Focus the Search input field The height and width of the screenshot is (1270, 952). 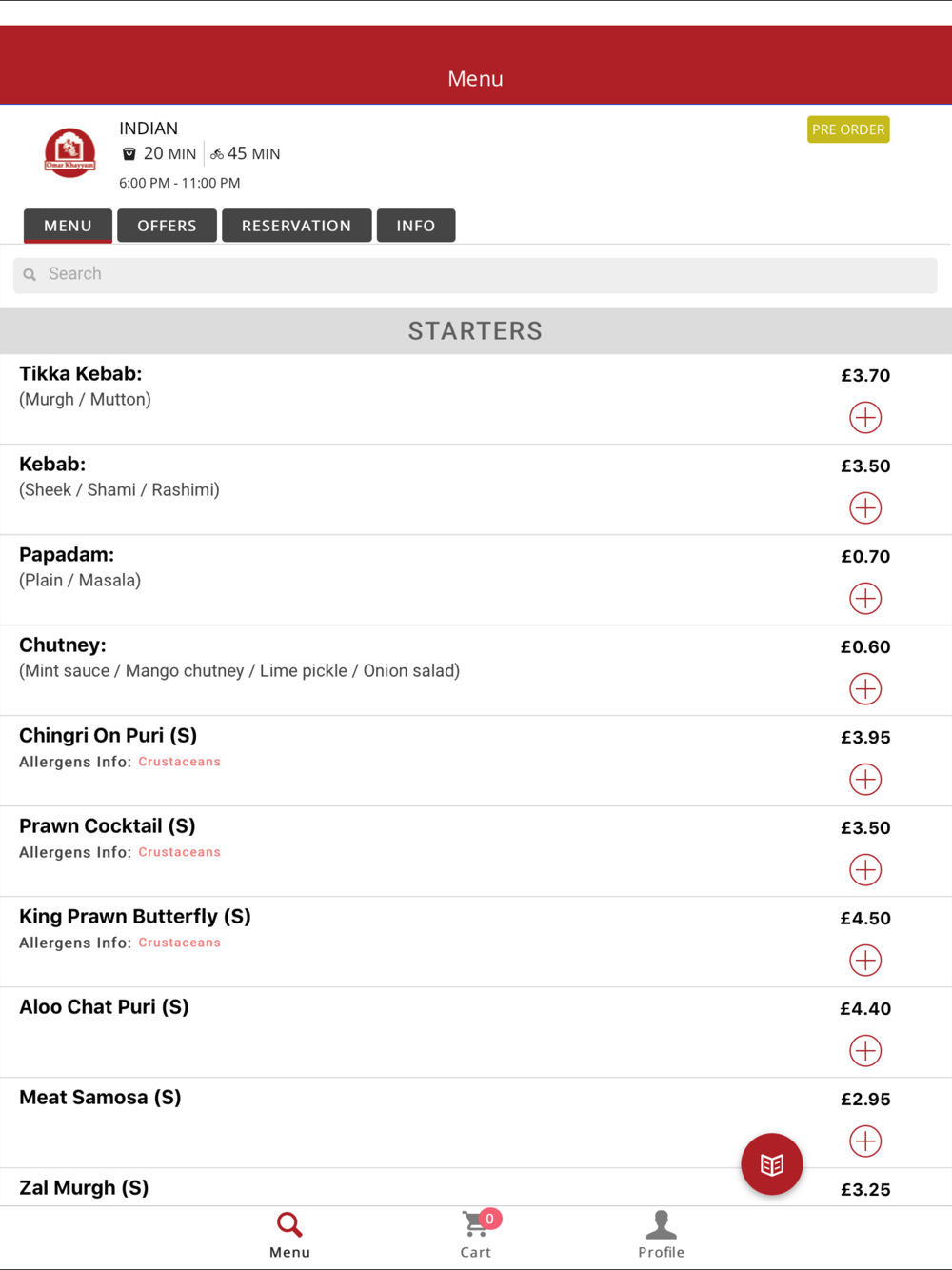point(475,274)
